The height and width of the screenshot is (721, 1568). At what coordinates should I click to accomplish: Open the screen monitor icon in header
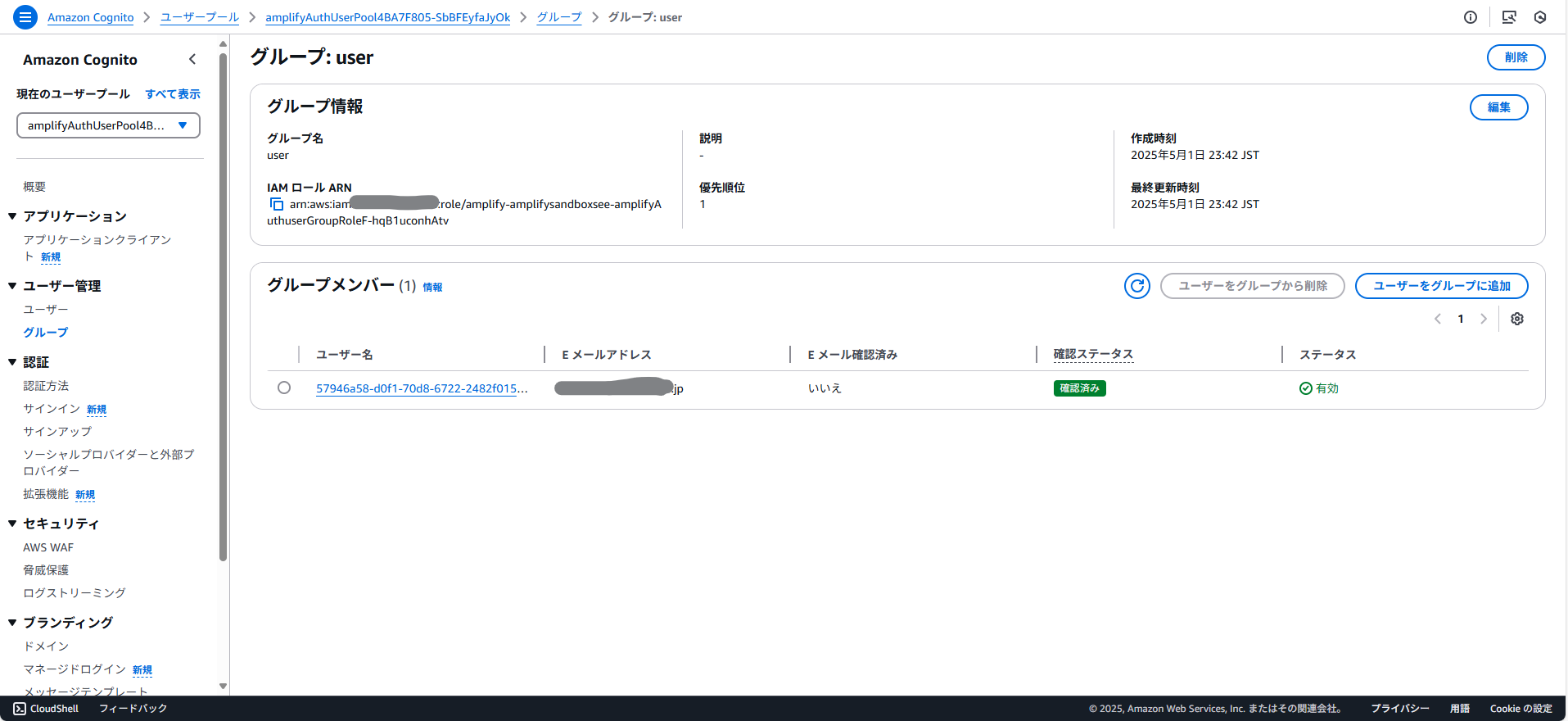(x=1509, y=17)
